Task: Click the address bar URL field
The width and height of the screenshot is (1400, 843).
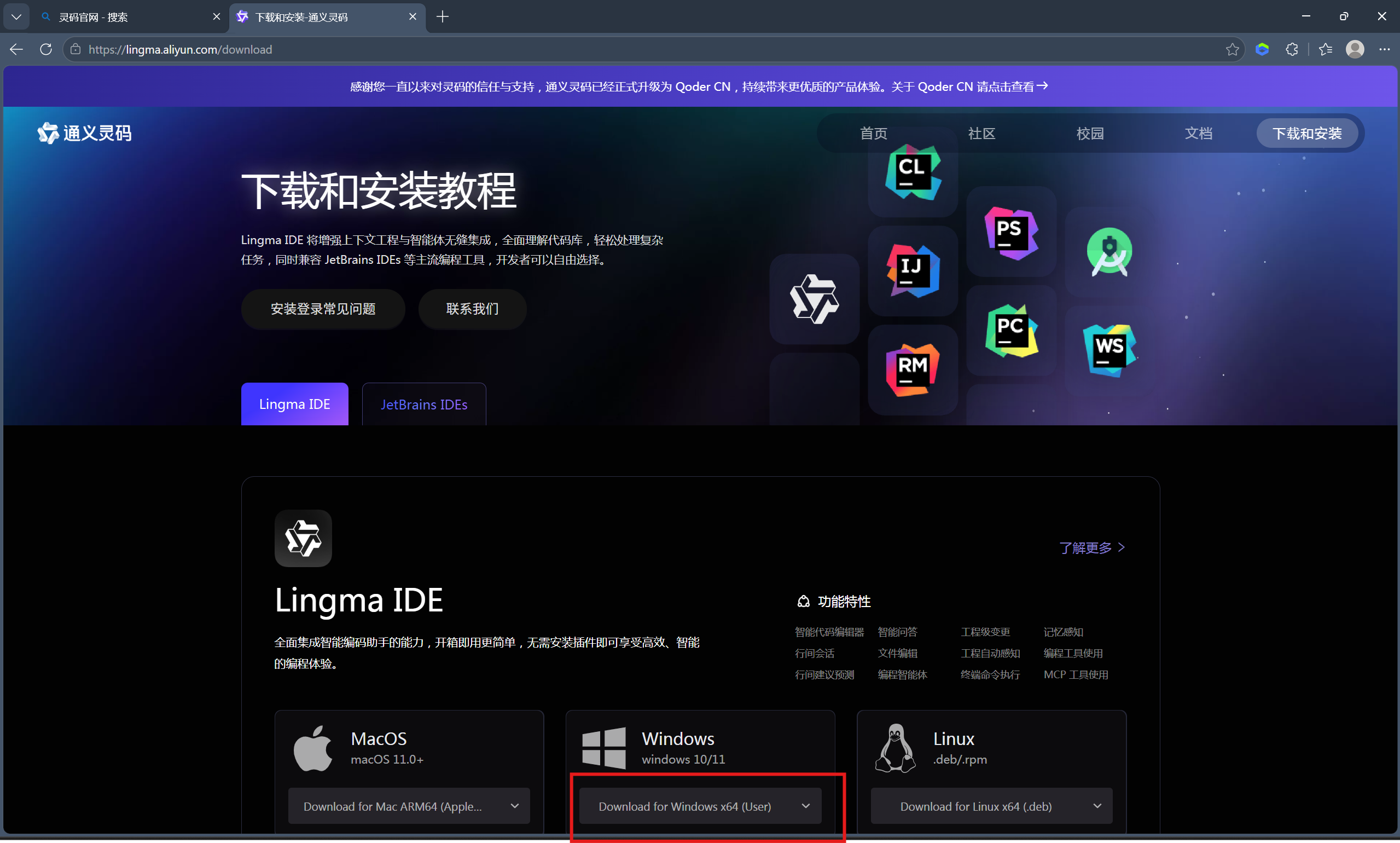Action: pos(653,49)
